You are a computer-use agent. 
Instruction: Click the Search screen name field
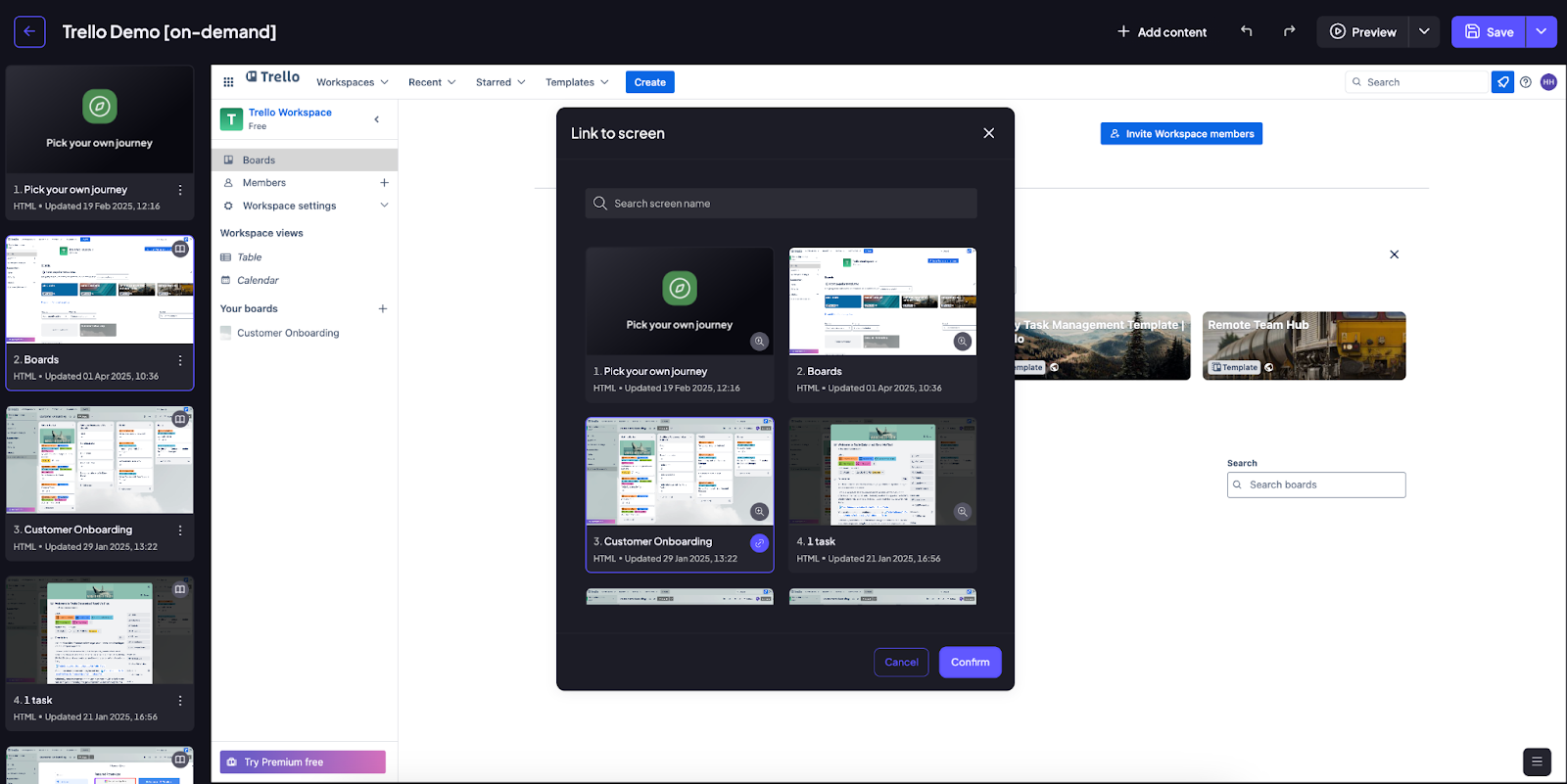[x=782, y=204]
